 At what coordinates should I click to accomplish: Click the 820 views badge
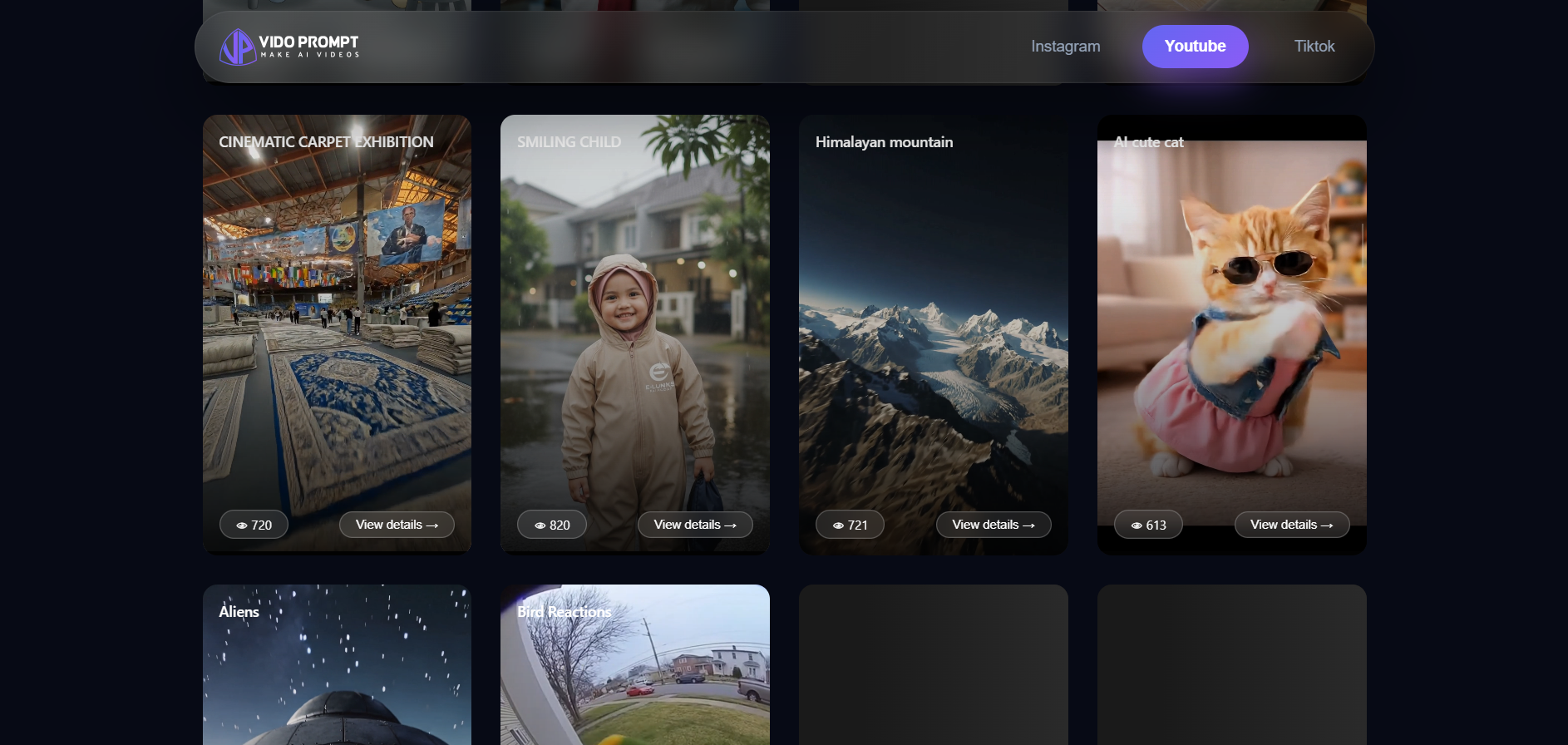(x=552, y=525)
